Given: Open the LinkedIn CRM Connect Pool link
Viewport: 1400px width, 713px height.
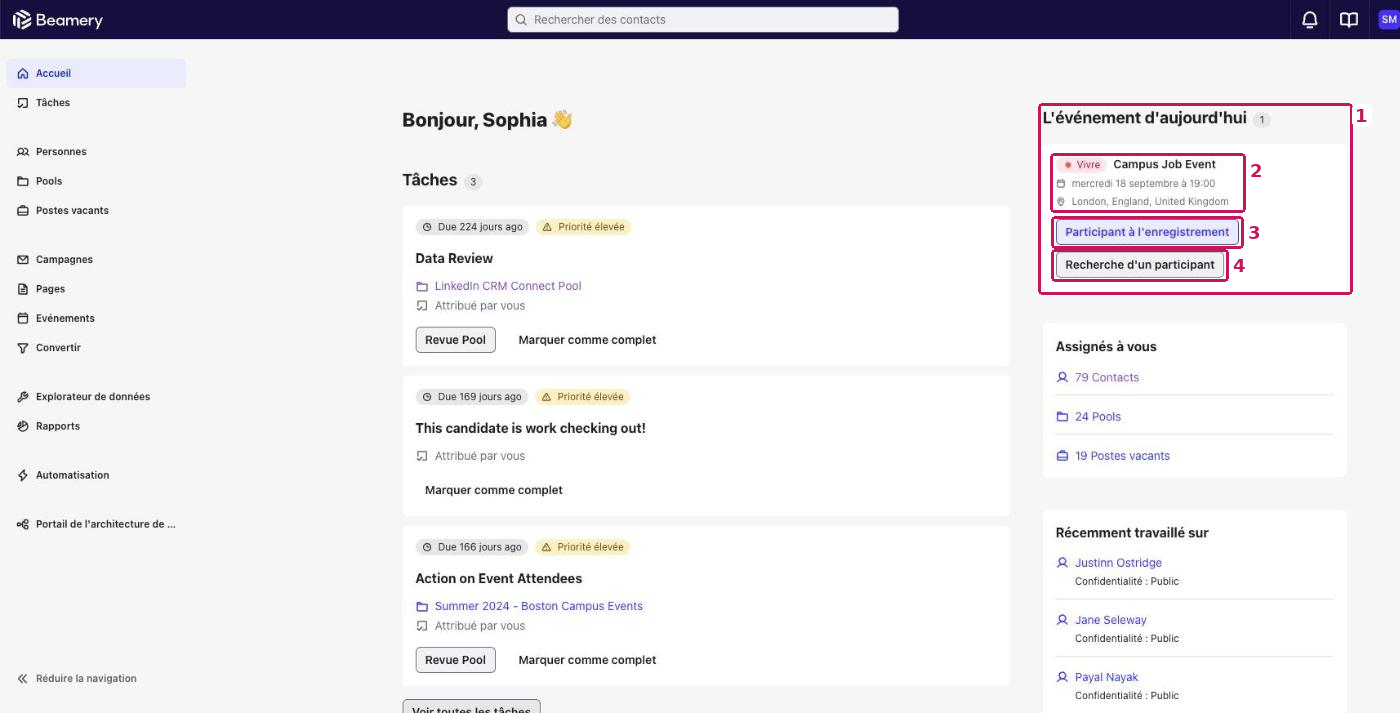Looking at the screenshot, I should 508,286.
